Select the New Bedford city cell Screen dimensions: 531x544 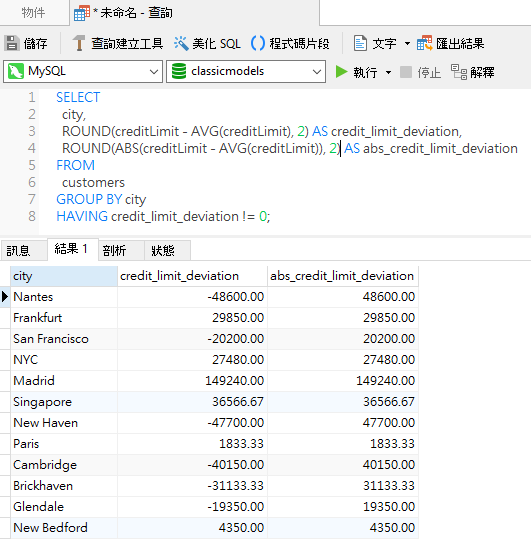coord(64,528)
